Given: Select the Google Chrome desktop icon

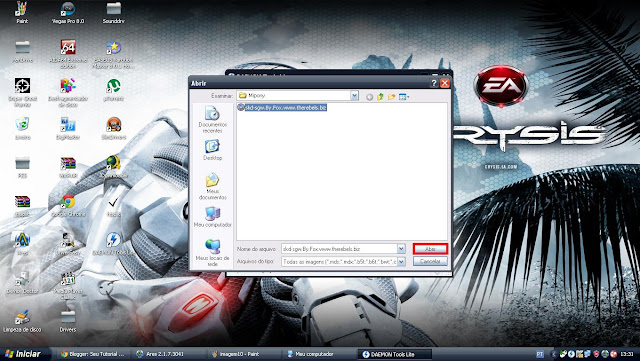Looking at the screenshot, I should tap(68, 206).
